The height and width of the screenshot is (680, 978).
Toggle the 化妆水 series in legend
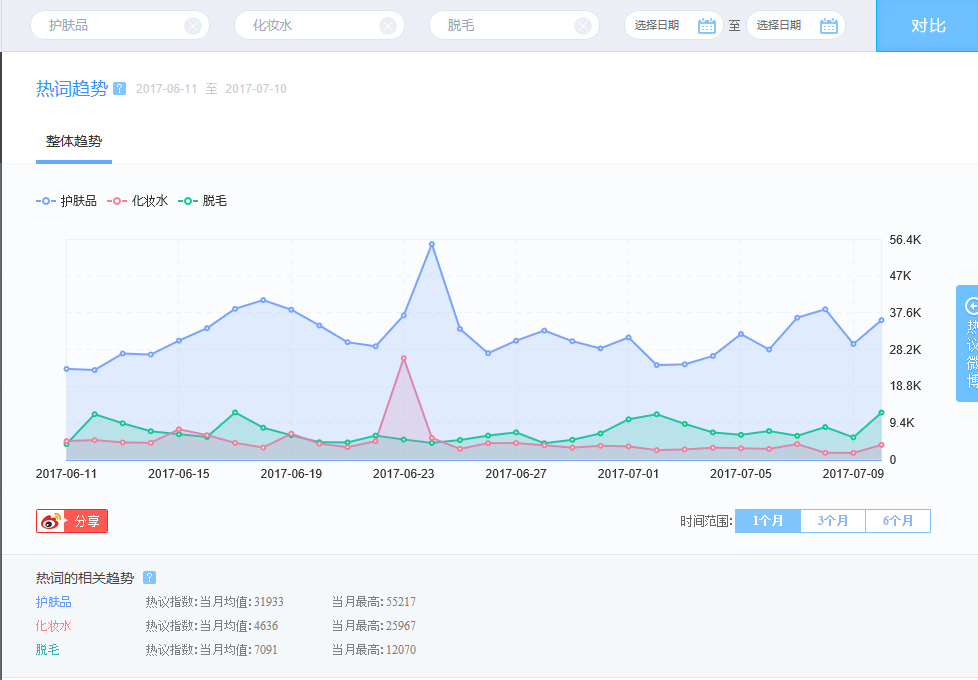click(x=138, y=201)
